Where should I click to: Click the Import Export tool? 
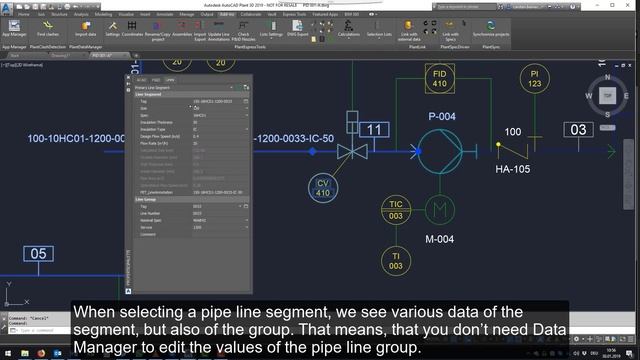[x=200, y=31]
